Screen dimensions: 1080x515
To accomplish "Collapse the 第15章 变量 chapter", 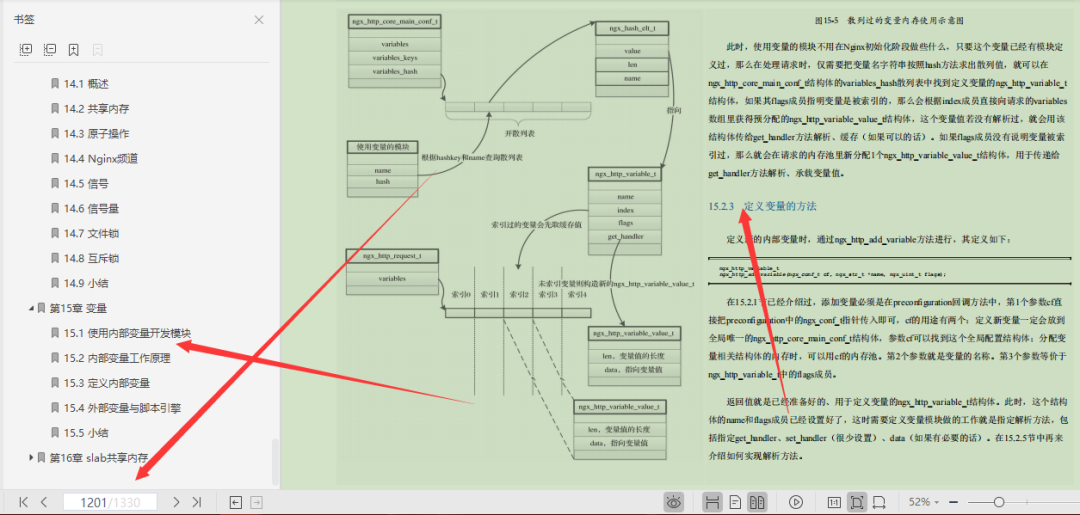I will tap(32, 308).
